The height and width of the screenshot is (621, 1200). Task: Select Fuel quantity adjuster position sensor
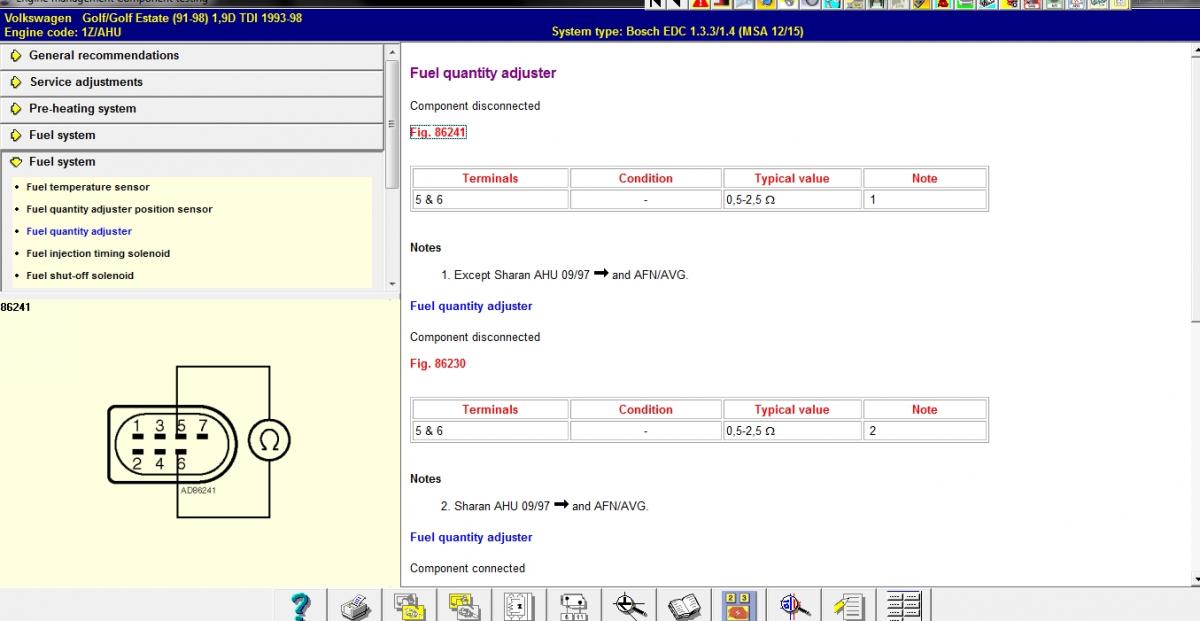click(x=119, y=209)
